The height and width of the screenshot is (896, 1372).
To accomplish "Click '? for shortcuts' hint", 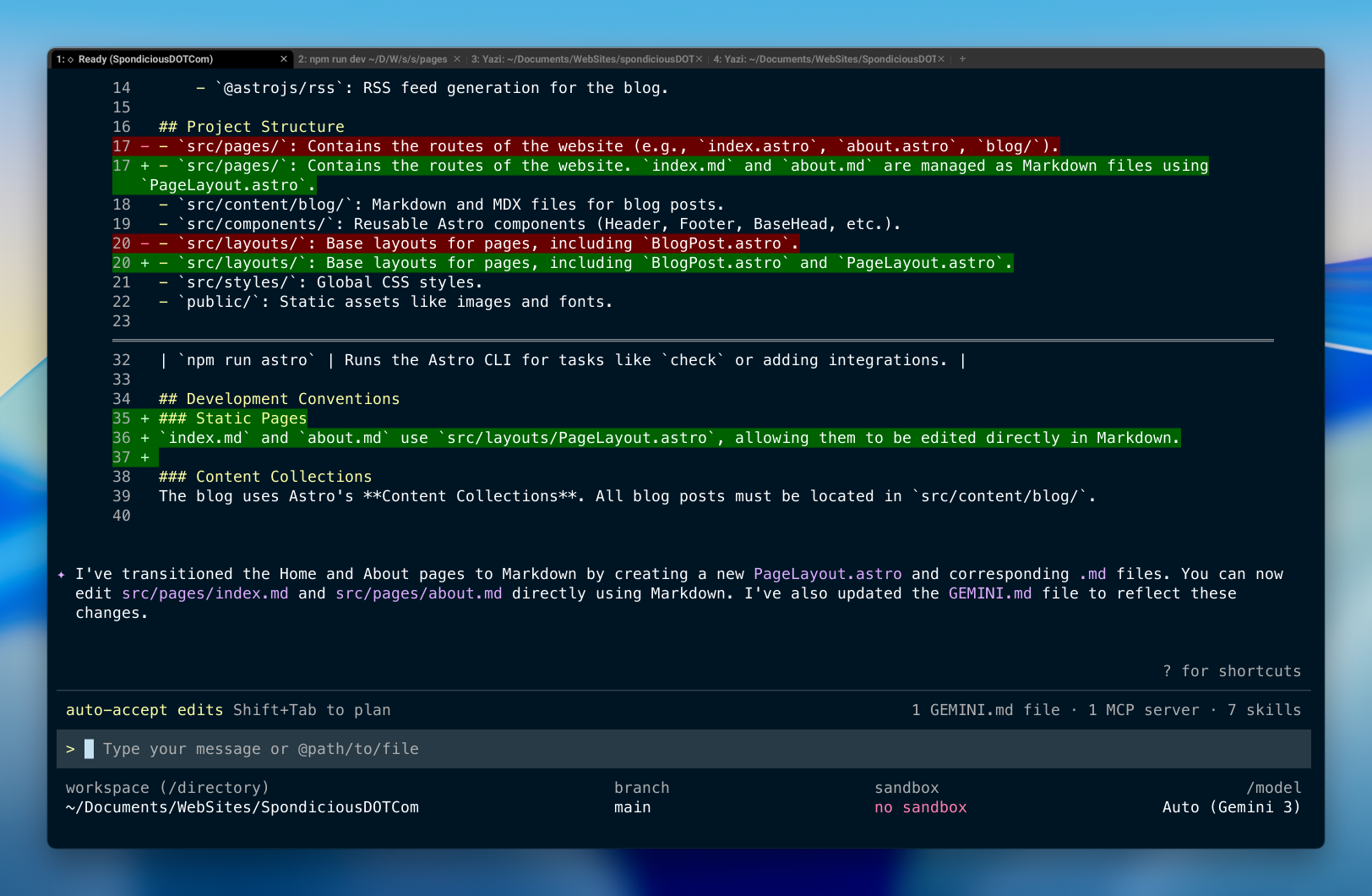I will (1233, 671).
